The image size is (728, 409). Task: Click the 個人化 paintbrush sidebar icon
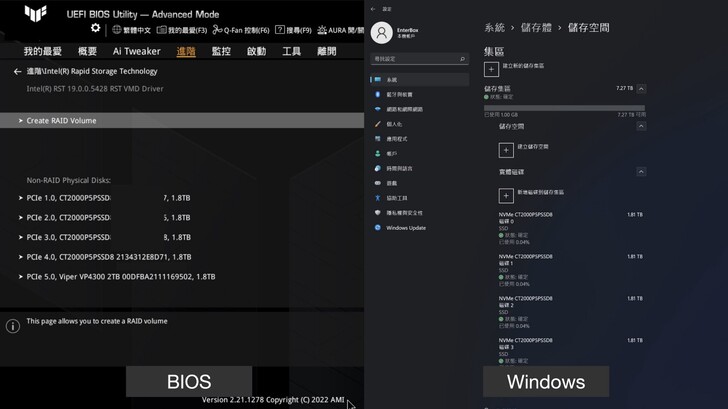[377, 124]
